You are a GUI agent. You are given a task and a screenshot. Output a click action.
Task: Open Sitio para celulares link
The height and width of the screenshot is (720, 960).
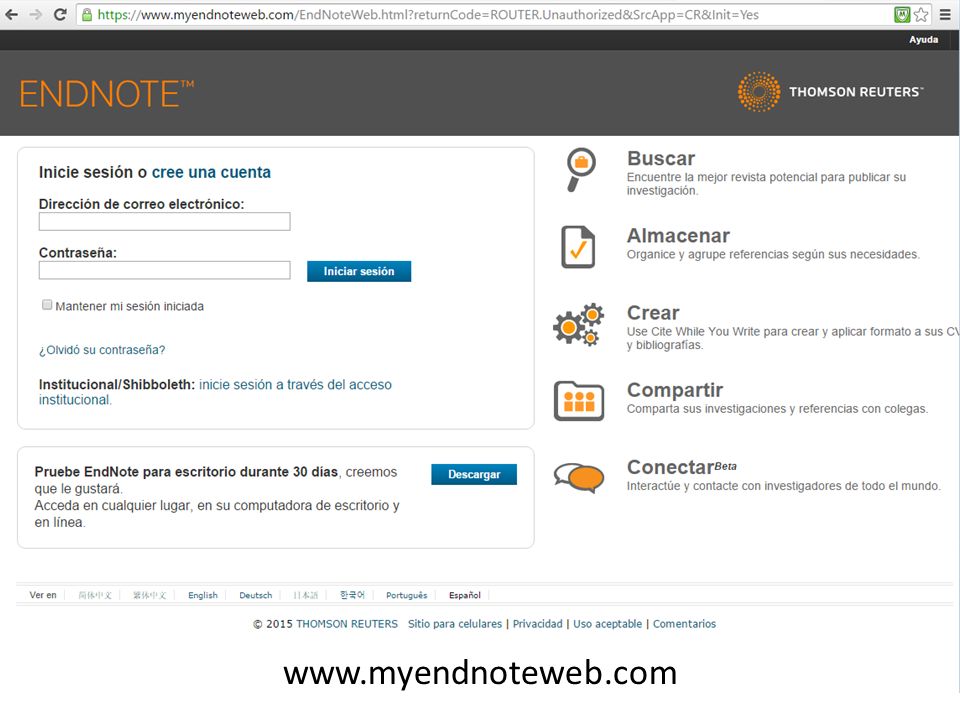[455, 624]
